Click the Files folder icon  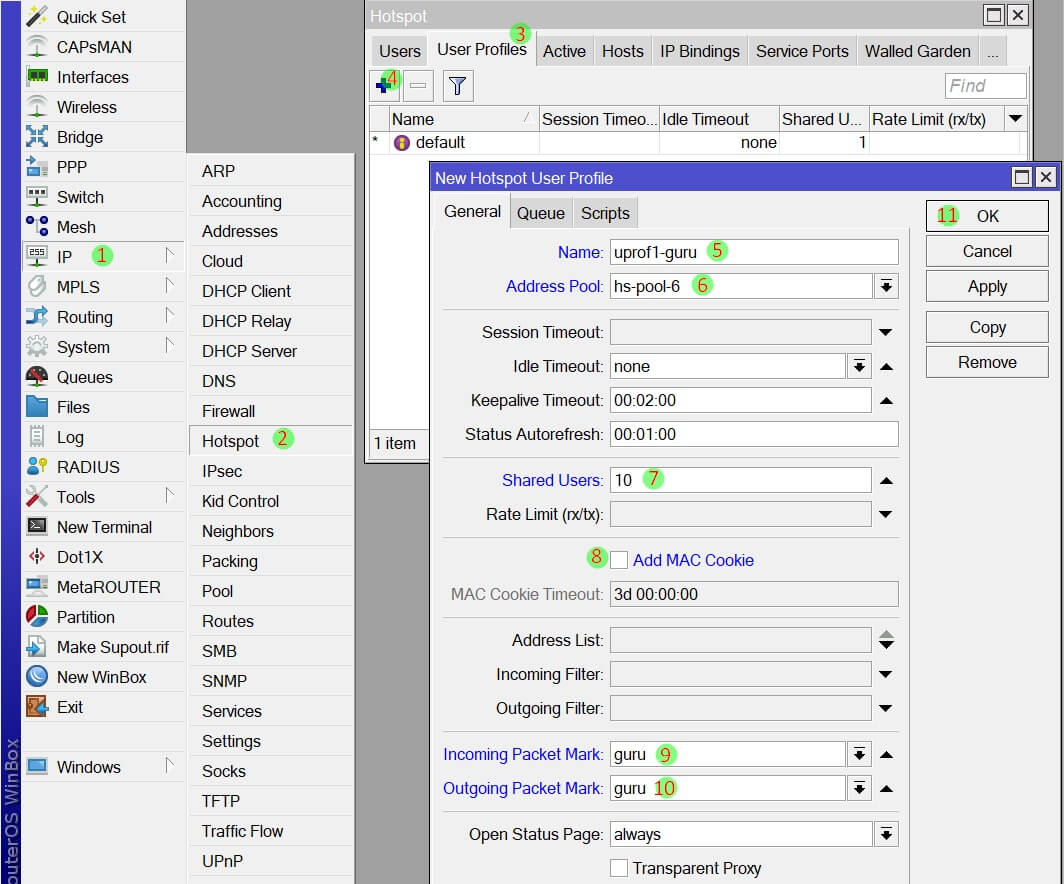tap(37, 407)
